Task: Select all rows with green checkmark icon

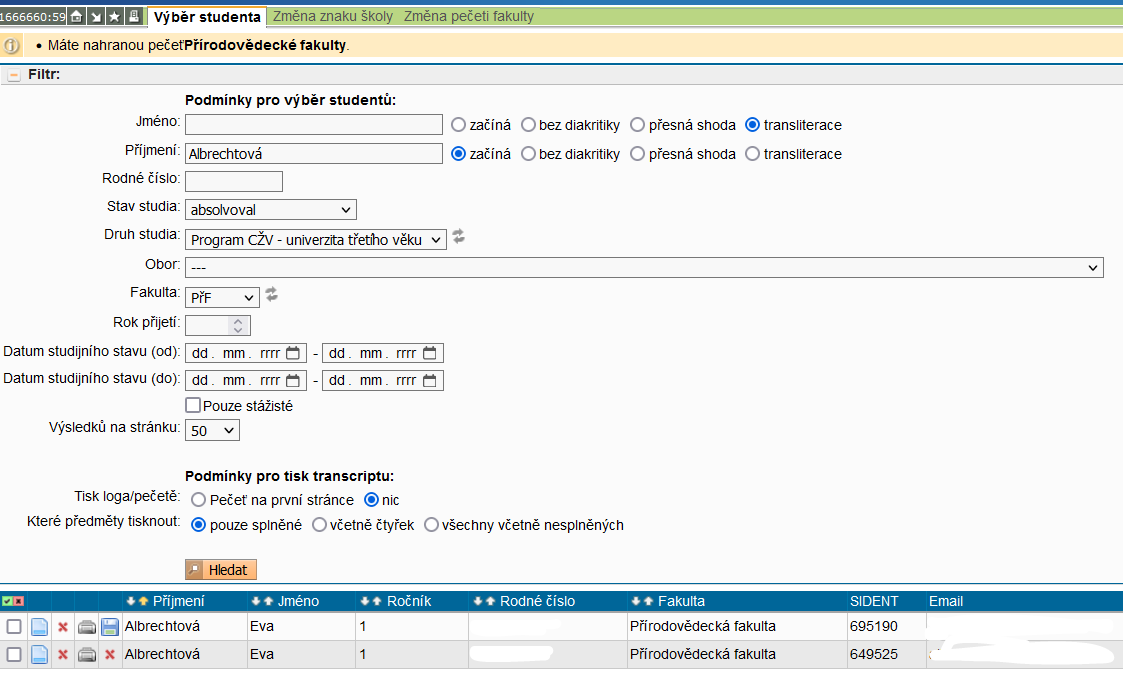Action: 7,601
